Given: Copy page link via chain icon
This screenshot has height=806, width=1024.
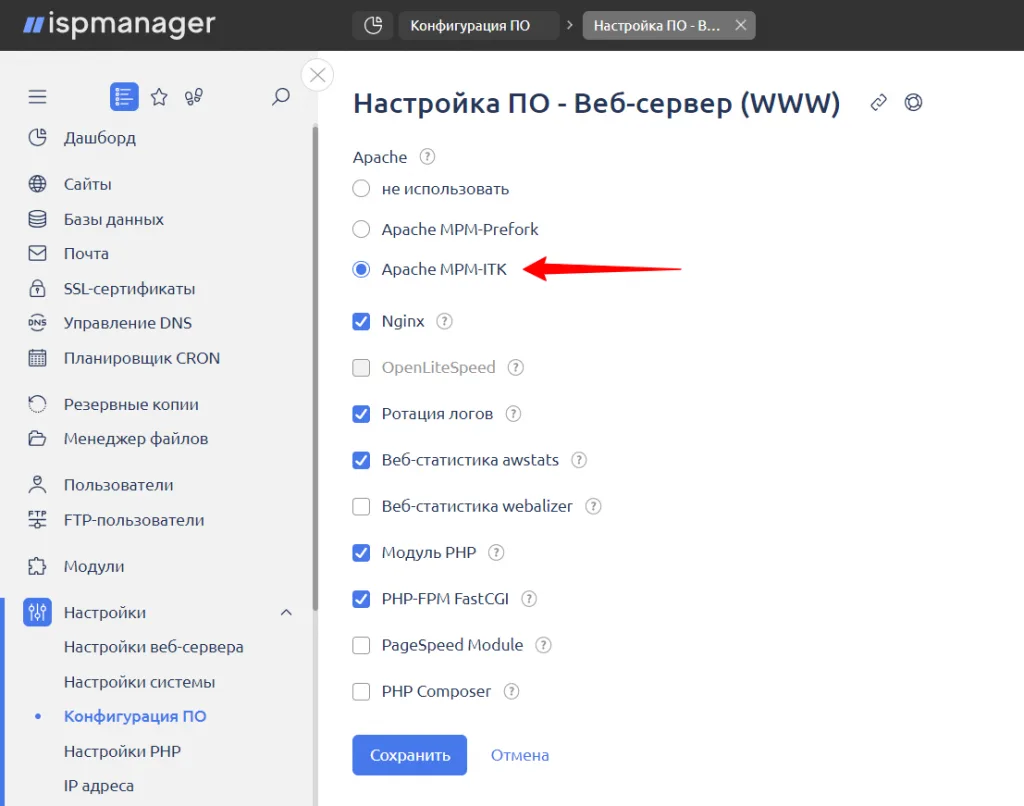Looking at the screenshot, I should click(878, 103).
